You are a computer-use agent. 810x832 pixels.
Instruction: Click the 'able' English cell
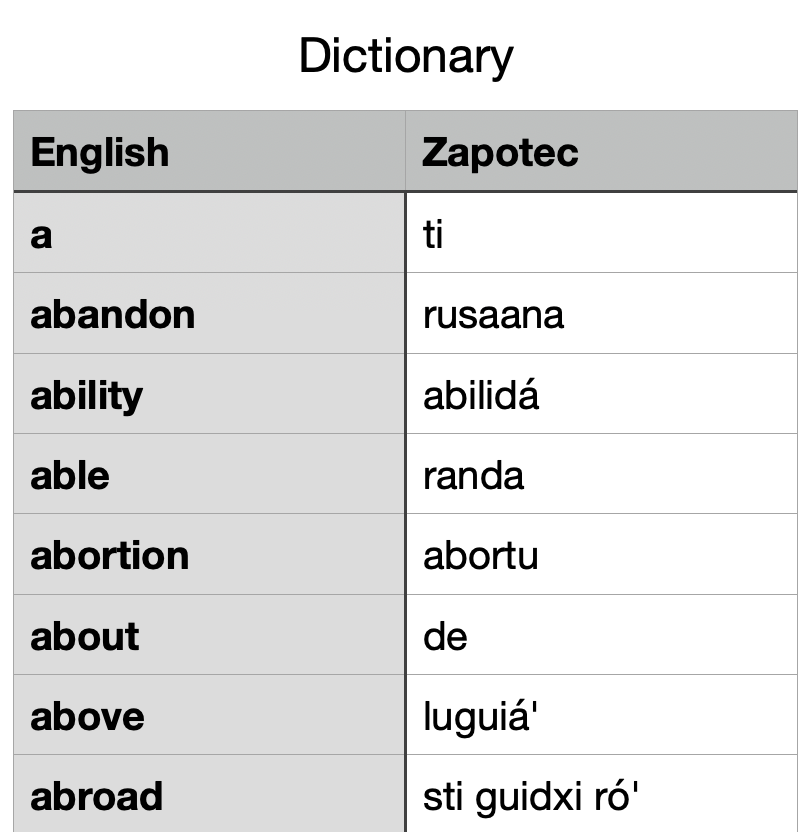coord(70,475)
